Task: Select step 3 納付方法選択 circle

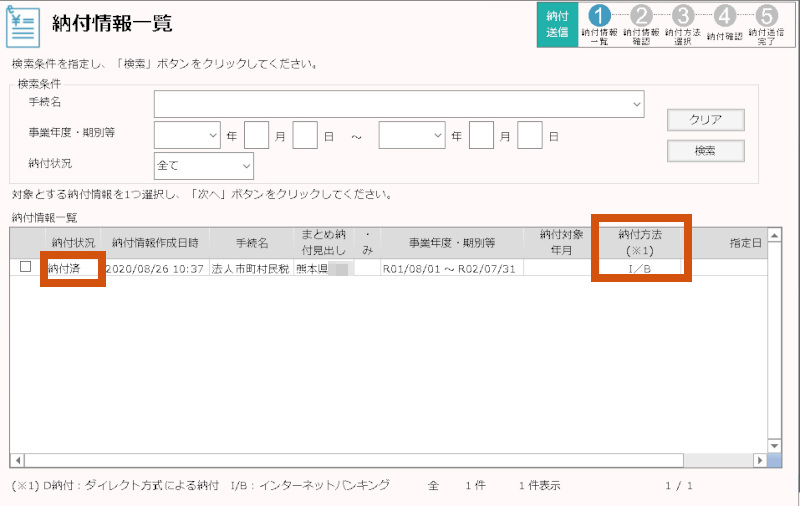Action: [x=683, y=16]
